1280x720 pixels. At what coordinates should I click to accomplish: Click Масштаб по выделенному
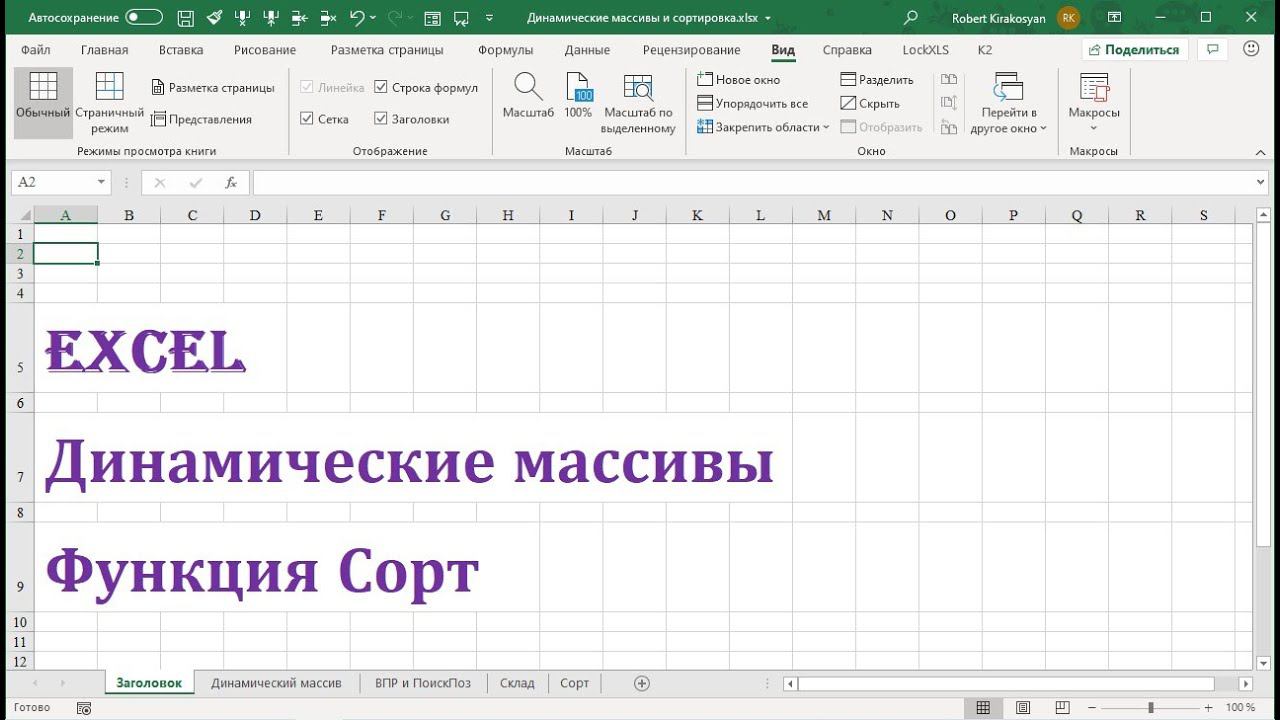point(639,103)
